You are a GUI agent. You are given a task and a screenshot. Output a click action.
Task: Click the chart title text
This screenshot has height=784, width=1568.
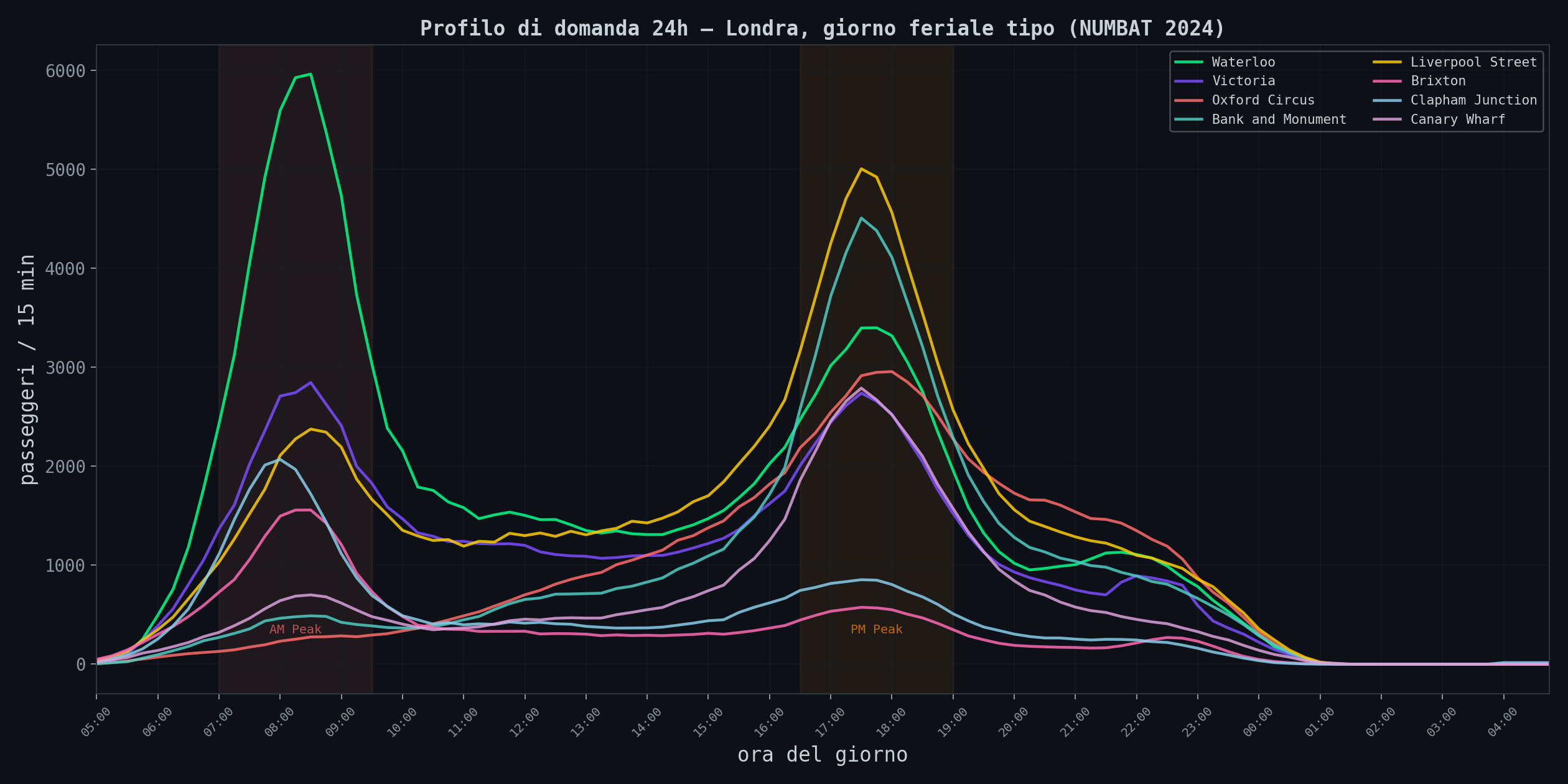pos(822,29)
